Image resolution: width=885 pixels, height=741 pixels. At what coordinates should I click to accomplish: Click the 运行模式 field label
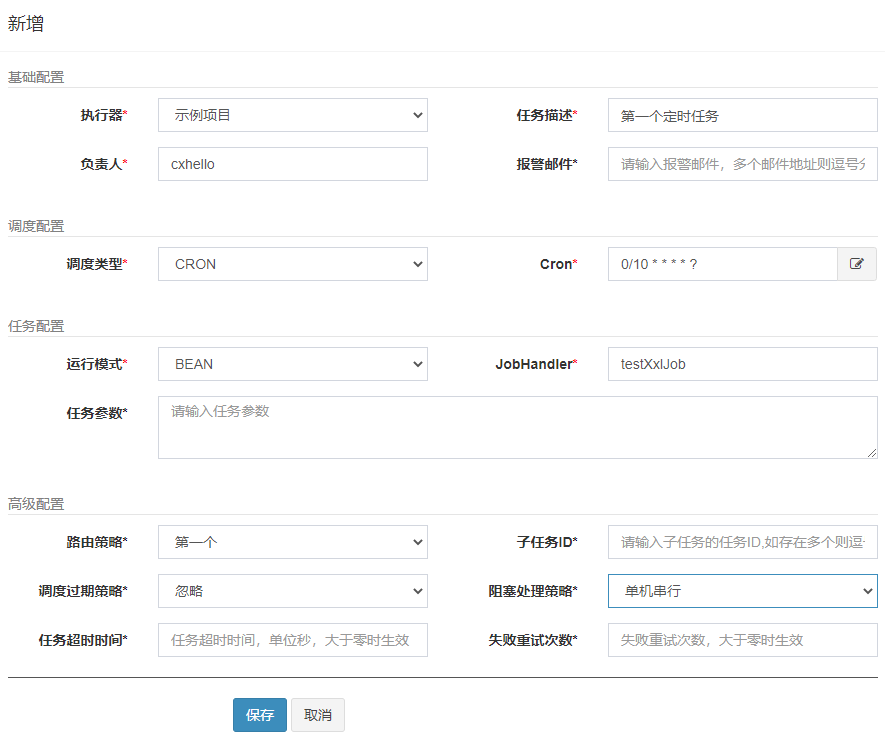pos(97,364)
